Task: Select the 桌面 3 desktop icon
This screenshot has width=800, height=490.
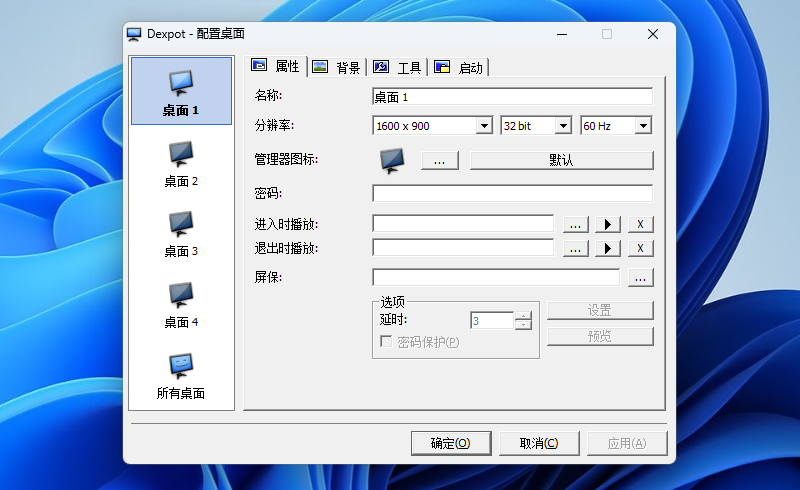Action: click(181, 234)
